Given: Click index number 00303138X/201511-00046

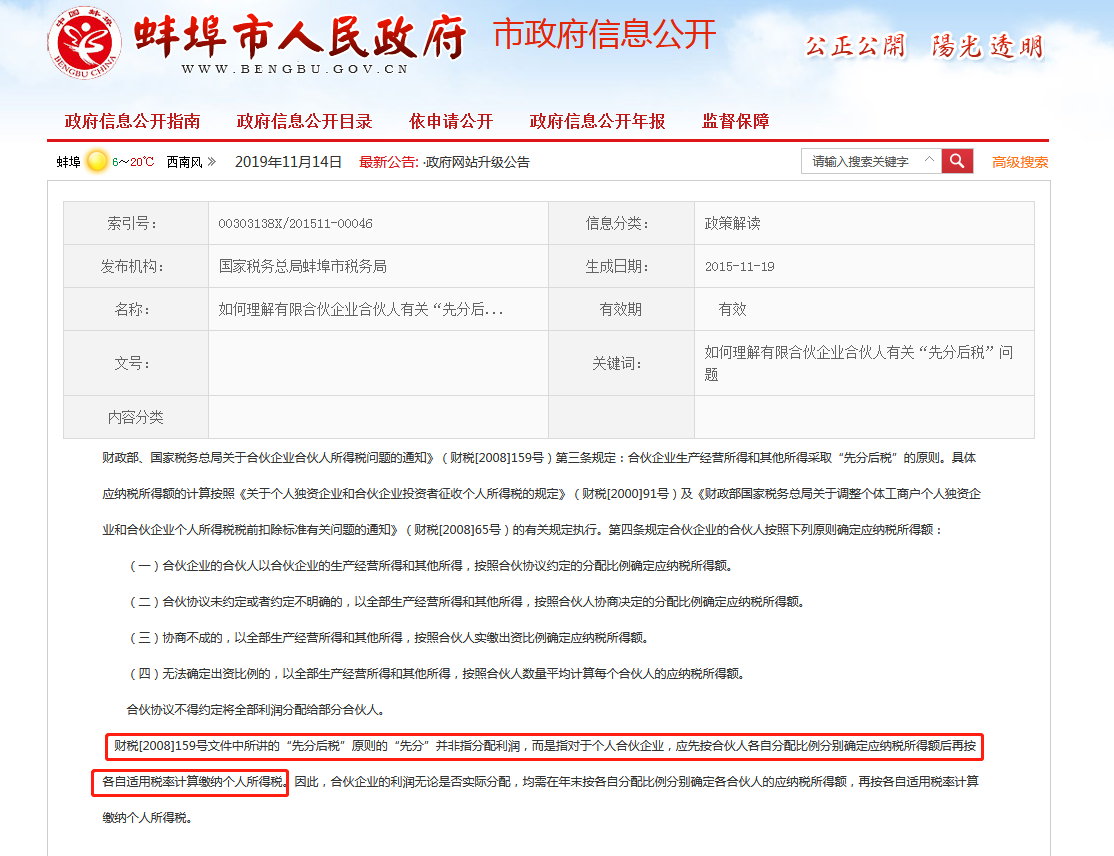Looking at the screenshot, I should [x=296, y=224].
